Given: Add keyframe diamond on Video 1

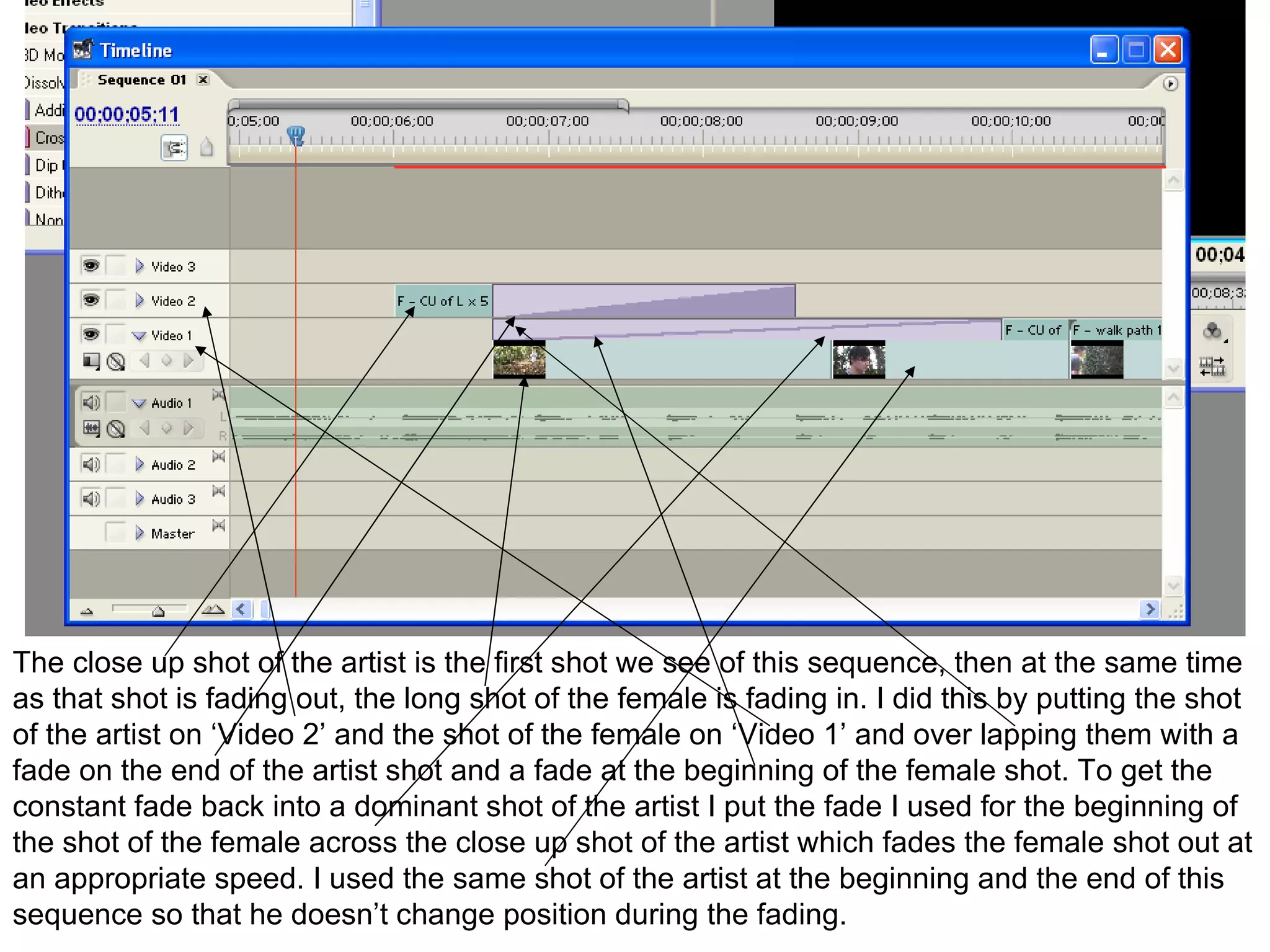Looking at the screenshot, I should click(x=166, y=360).
